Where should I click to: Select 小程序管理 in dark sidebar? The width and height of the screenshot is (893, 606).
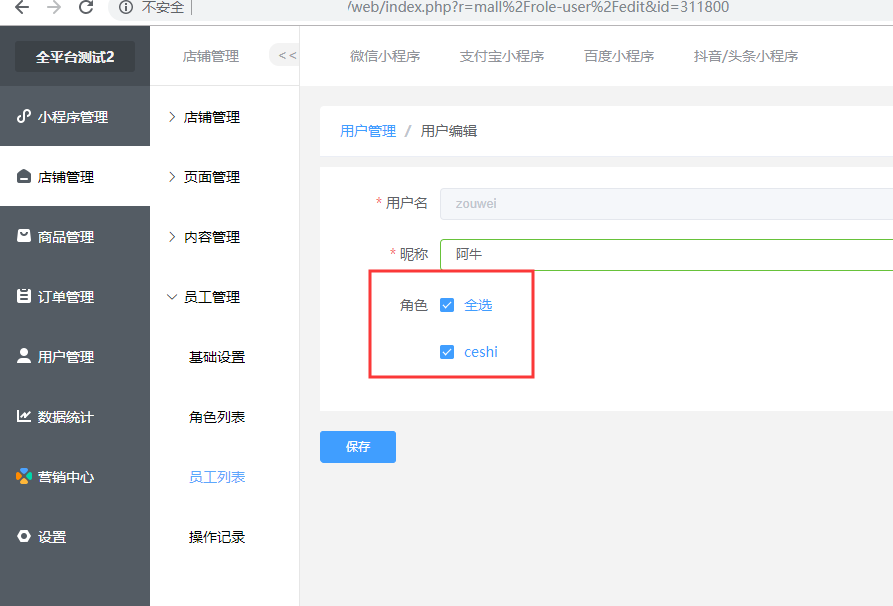[75, 116]
